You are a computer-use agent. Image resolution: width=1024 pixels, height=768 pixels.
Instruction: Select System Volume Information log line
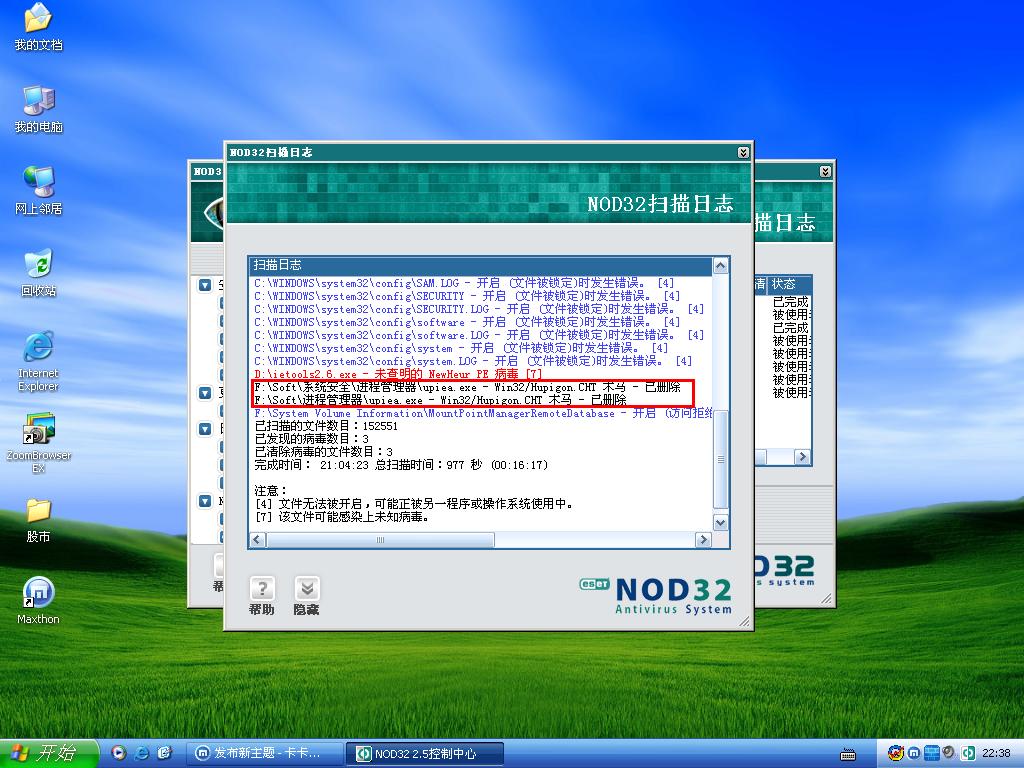483,413
